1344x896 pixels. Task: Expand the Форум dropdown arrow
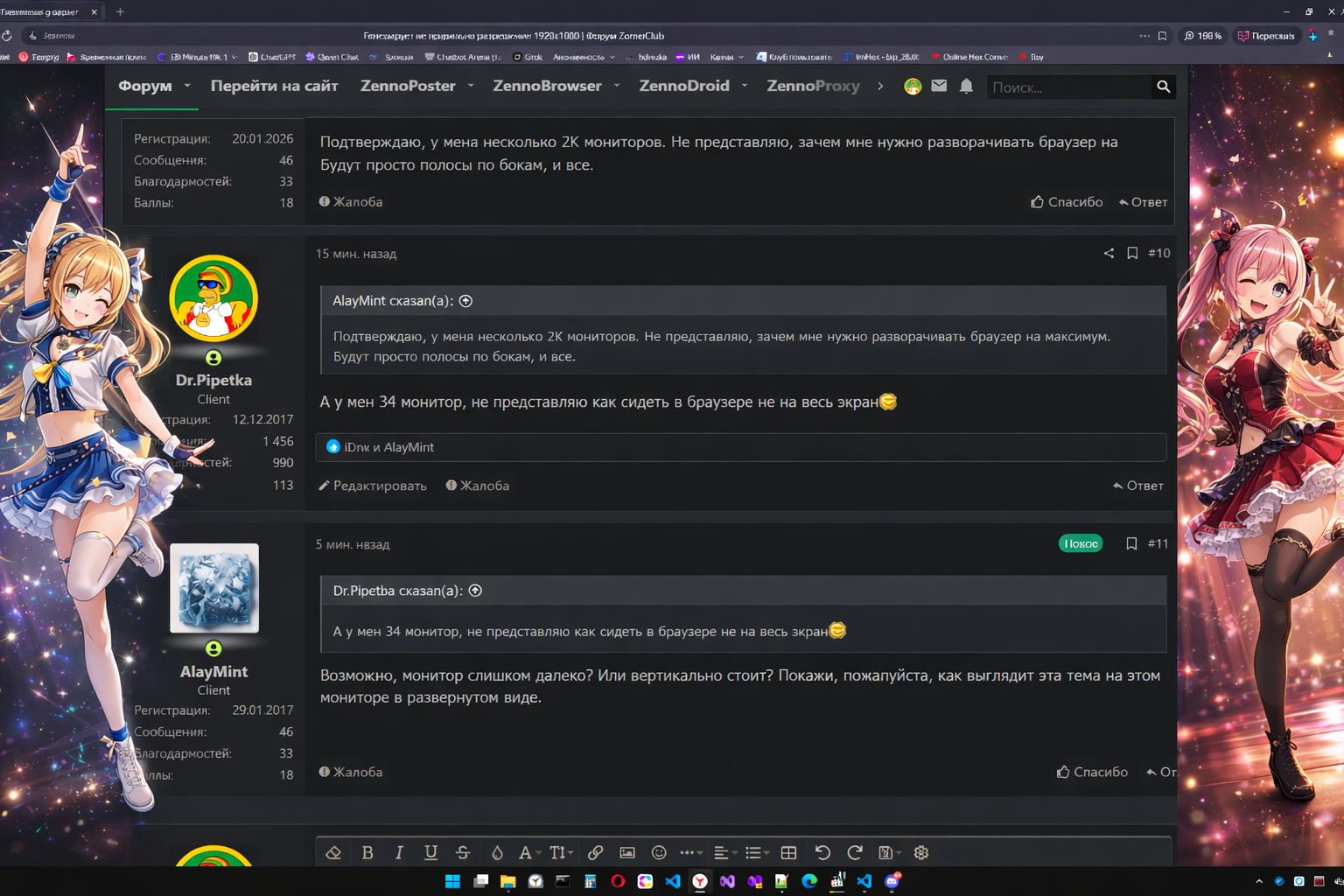187,86
